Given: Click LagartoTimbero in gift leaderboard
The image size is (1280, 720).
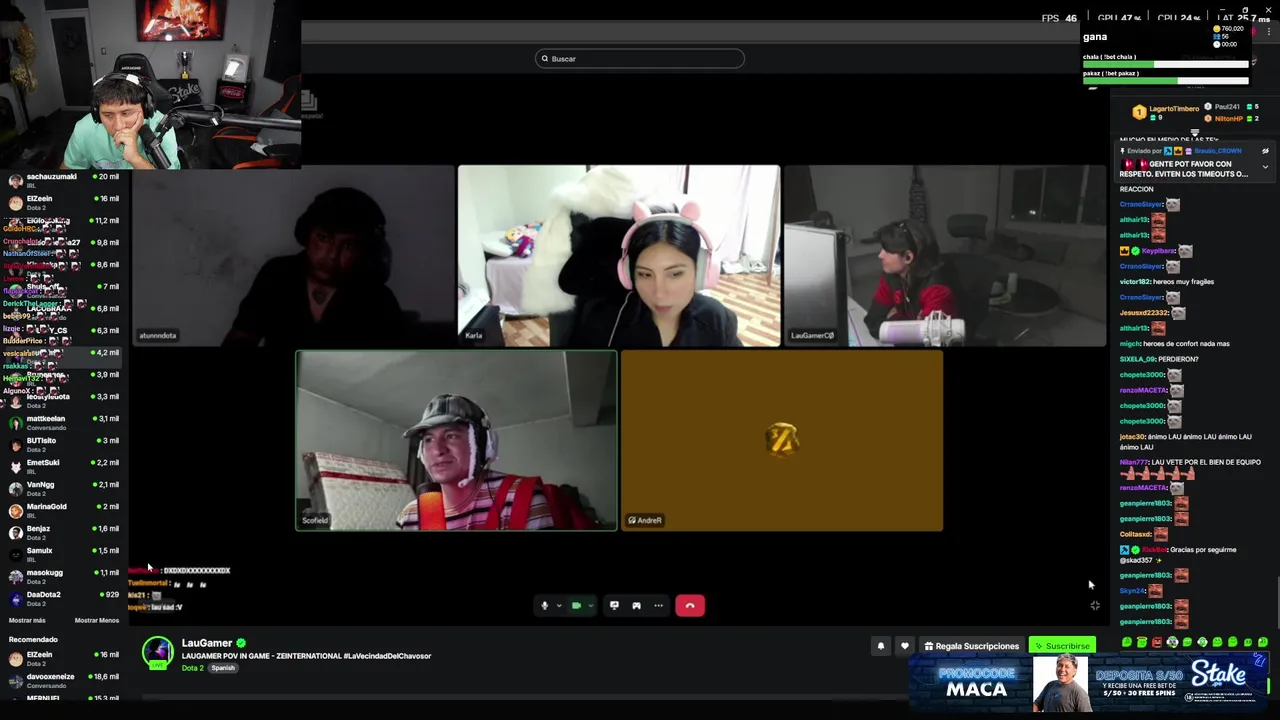Looking at the screenshot, I should tap(1174, 108).
